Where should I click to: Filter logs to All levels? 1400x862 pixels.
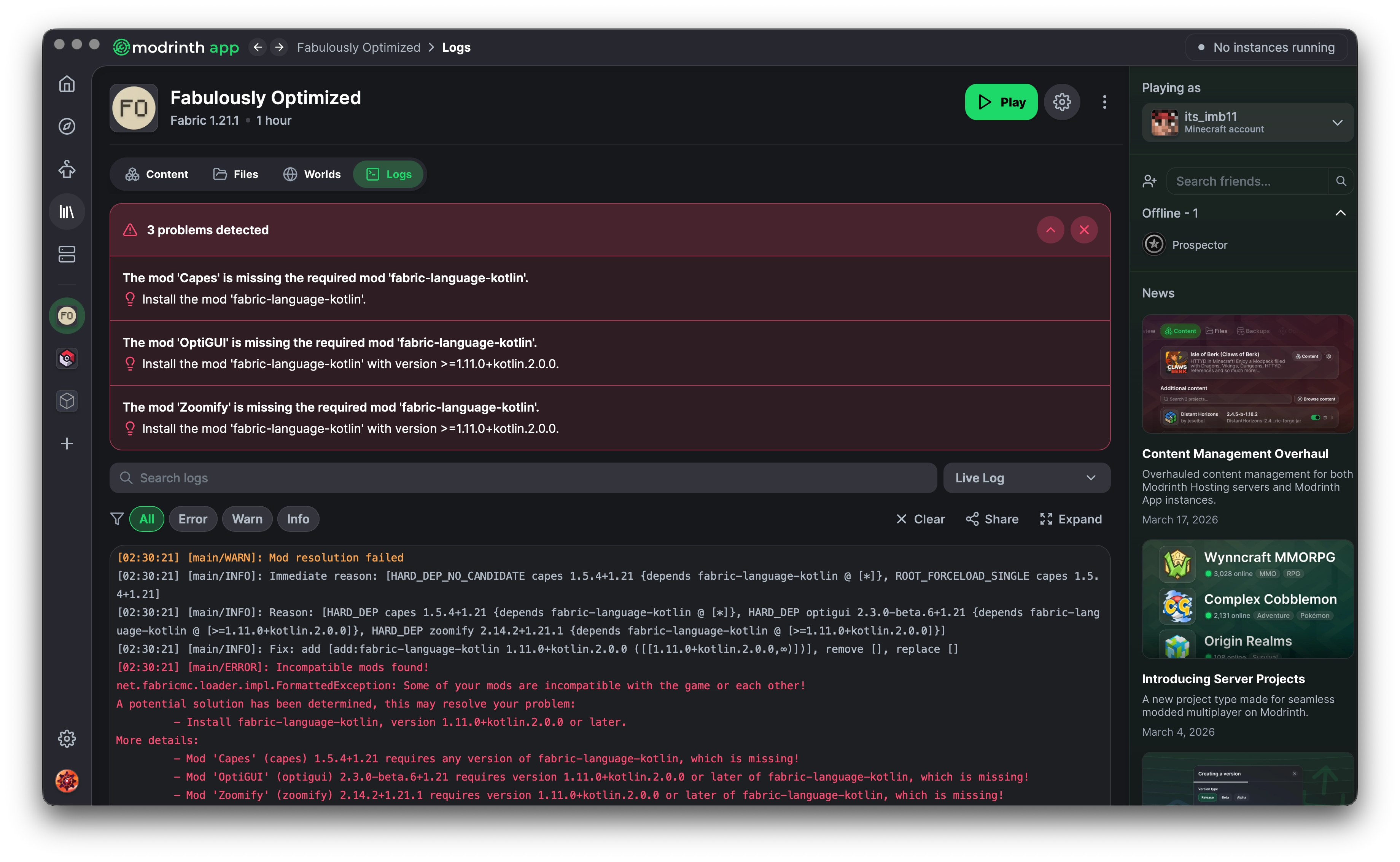click(x=147, y=519)
